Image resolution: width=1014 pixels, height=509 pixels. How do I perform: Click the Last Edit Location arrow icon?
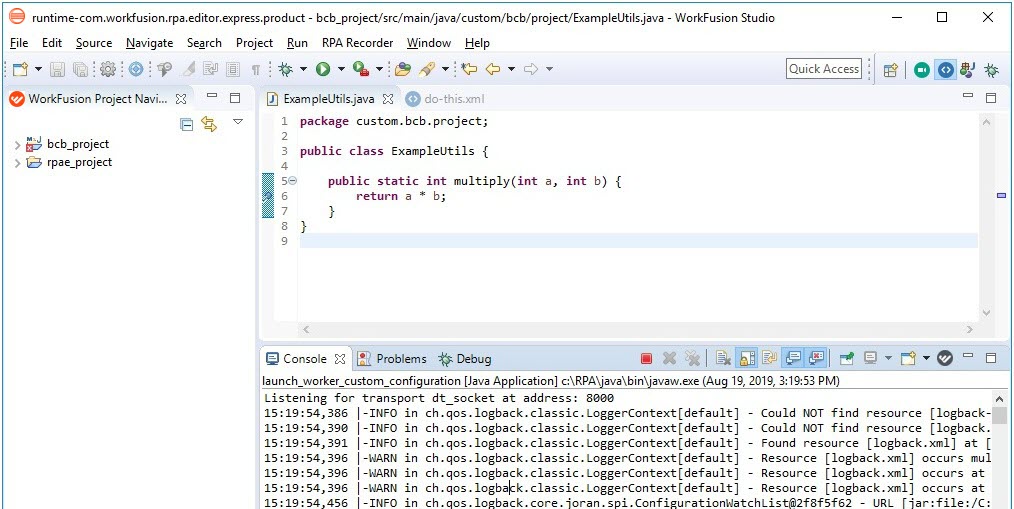[x=469, y=69]
